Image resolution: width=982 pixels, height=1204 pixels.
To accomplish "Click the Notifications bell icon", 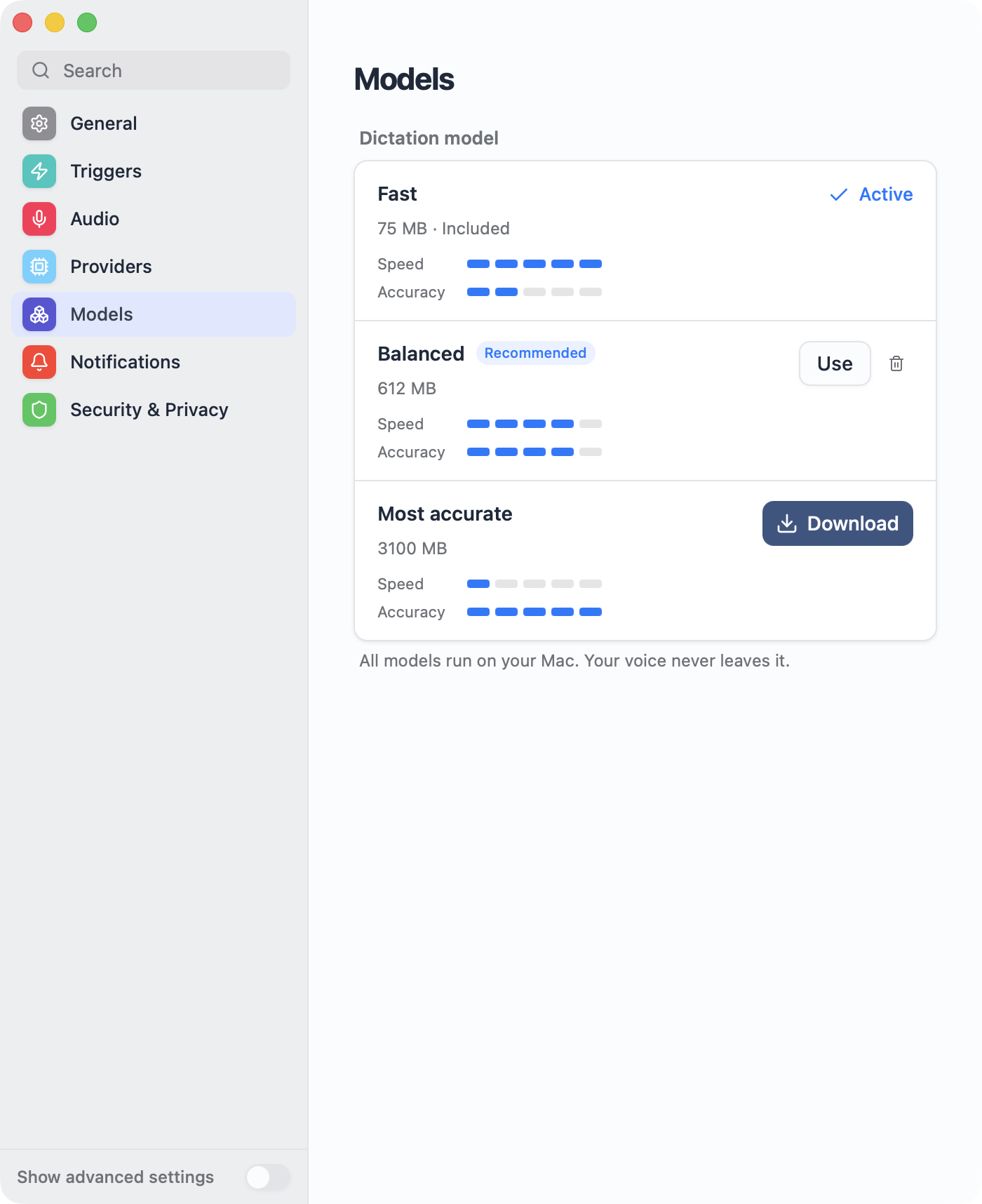I will (x=39, y=362).
